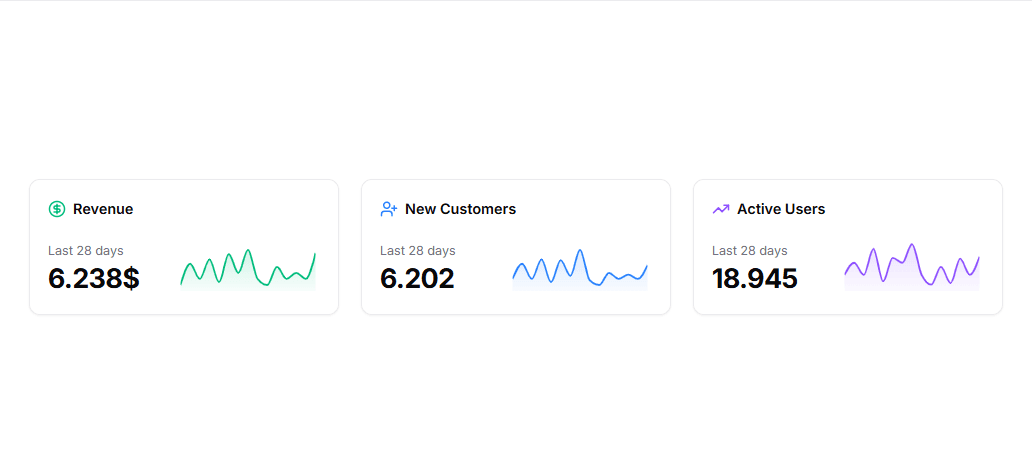This screenshot has width=1032, height=466.
Task: Click the green dollar Revenue icon
Action: coord(57,209)
